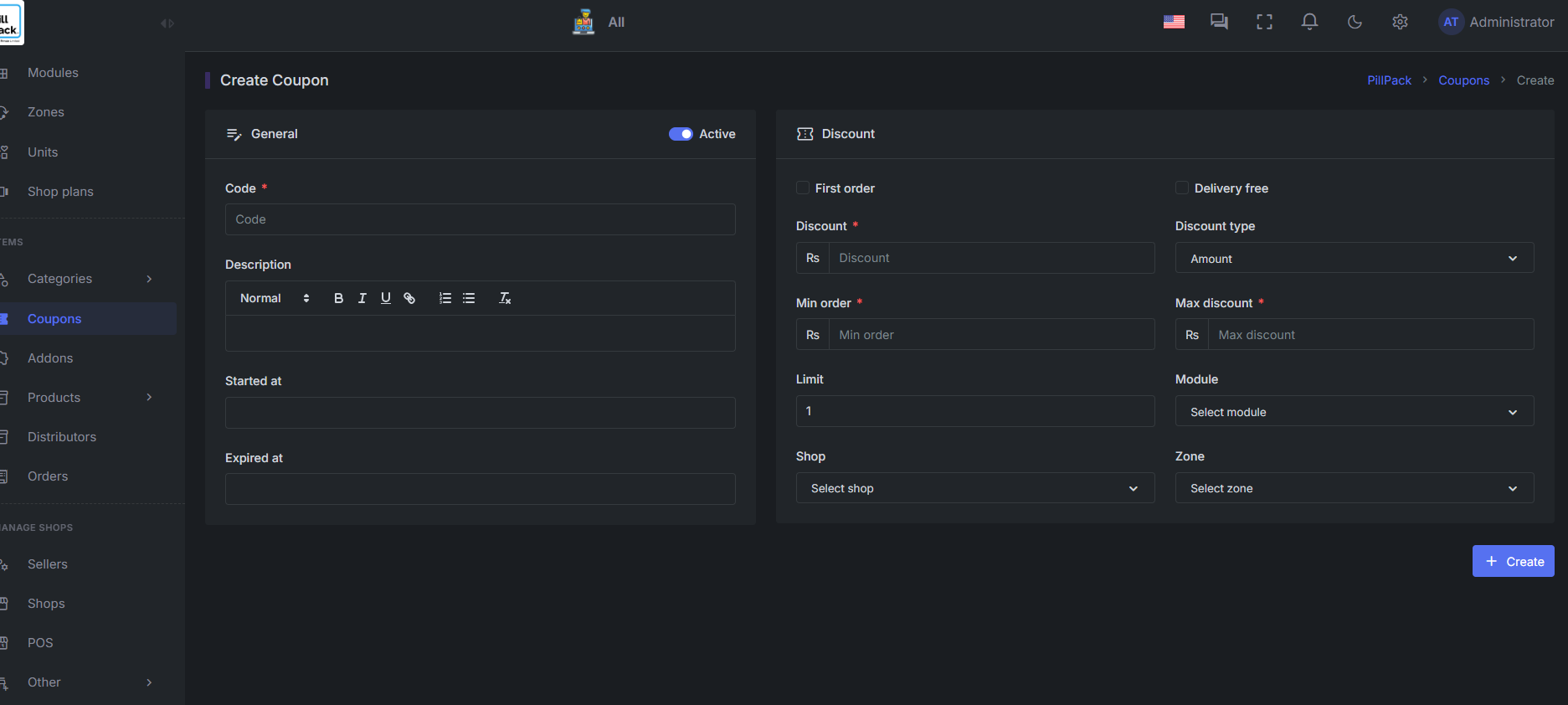Screen dimensions: 1568x705
Task: Apply italic formatting in description editor
Action: pyautogui.click(x=362, y=298)
